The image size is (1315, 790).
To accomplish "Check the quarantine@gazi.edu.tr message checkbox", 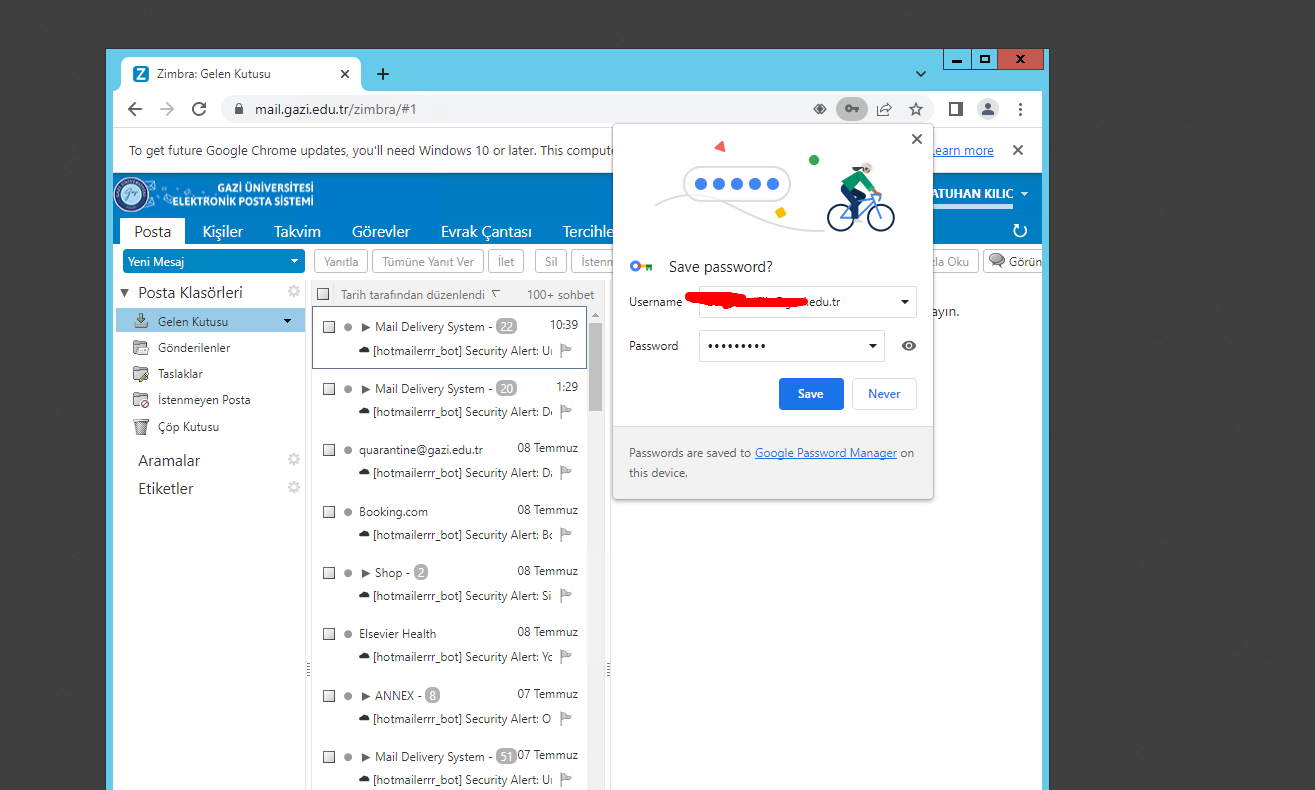I will click(329, 450).
